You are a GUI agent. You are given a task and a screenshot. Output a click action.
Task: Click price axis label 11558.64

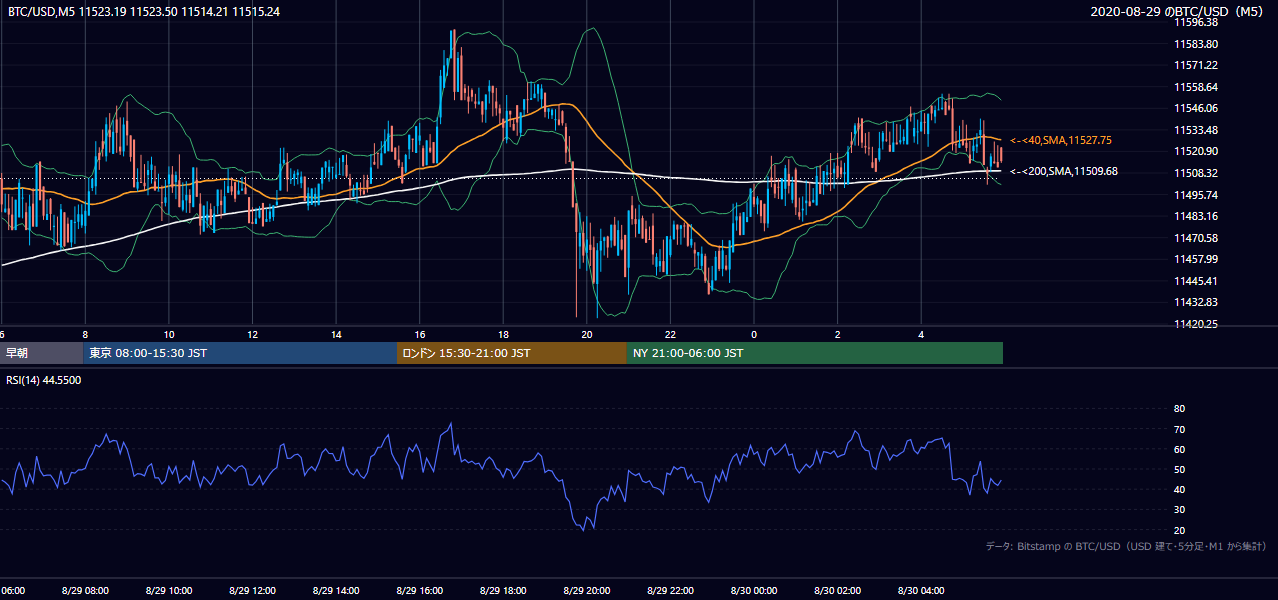(1196, 87)
